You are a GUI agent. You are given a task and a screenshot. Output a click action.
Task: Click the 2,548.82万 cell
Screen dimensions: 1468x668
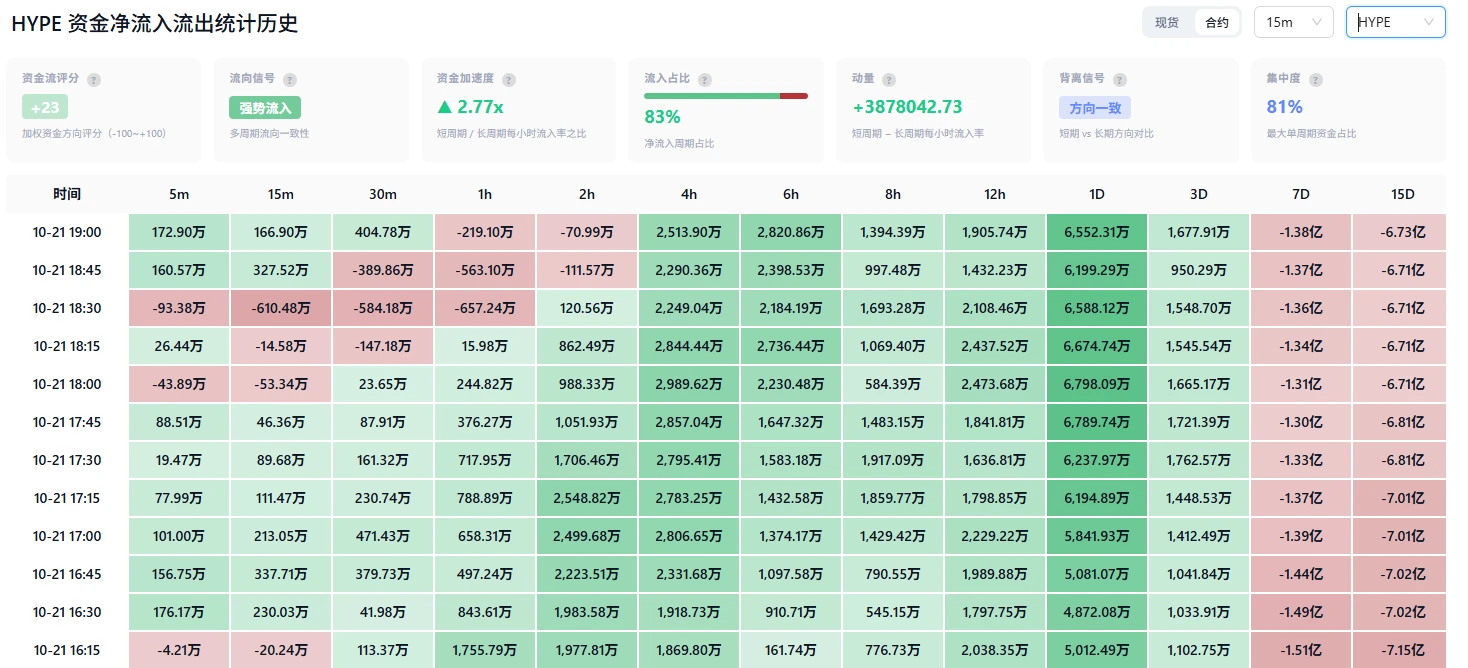(x=587, y=498)
